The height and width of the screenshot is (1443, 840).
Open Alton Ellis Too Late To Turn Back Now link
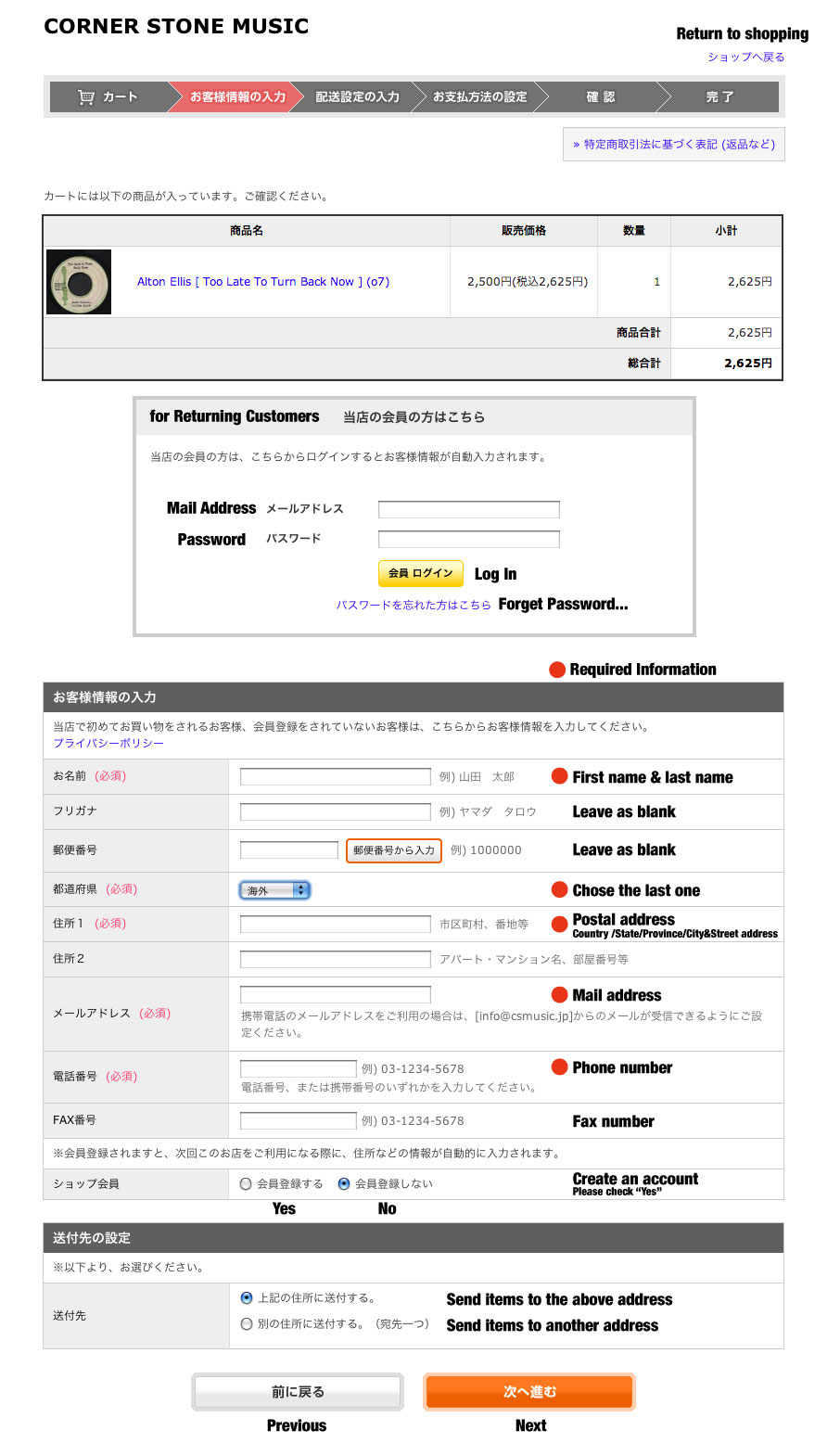(263, 282)
